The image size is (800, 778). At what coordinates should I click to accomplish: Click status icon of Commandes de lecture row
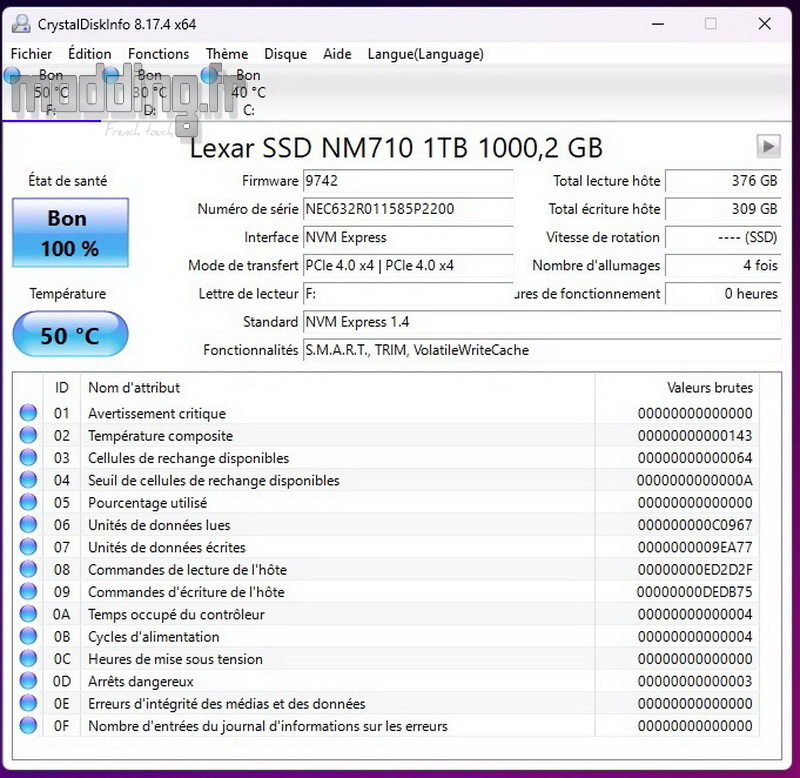(29, 569)
